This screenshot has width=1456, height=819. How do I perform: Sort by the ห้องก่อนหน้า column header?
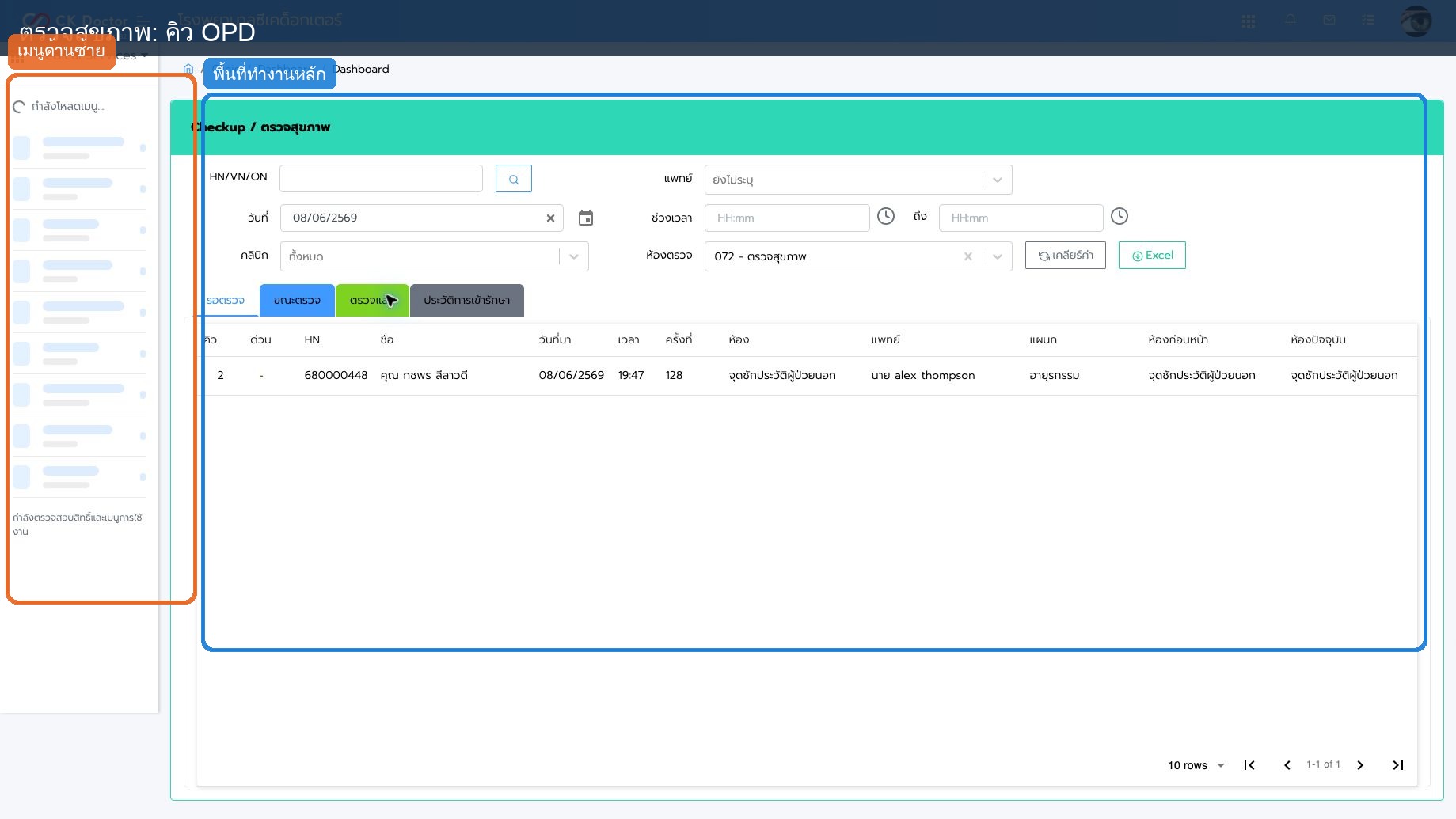pyautogui.click(x=1178, y=339)
